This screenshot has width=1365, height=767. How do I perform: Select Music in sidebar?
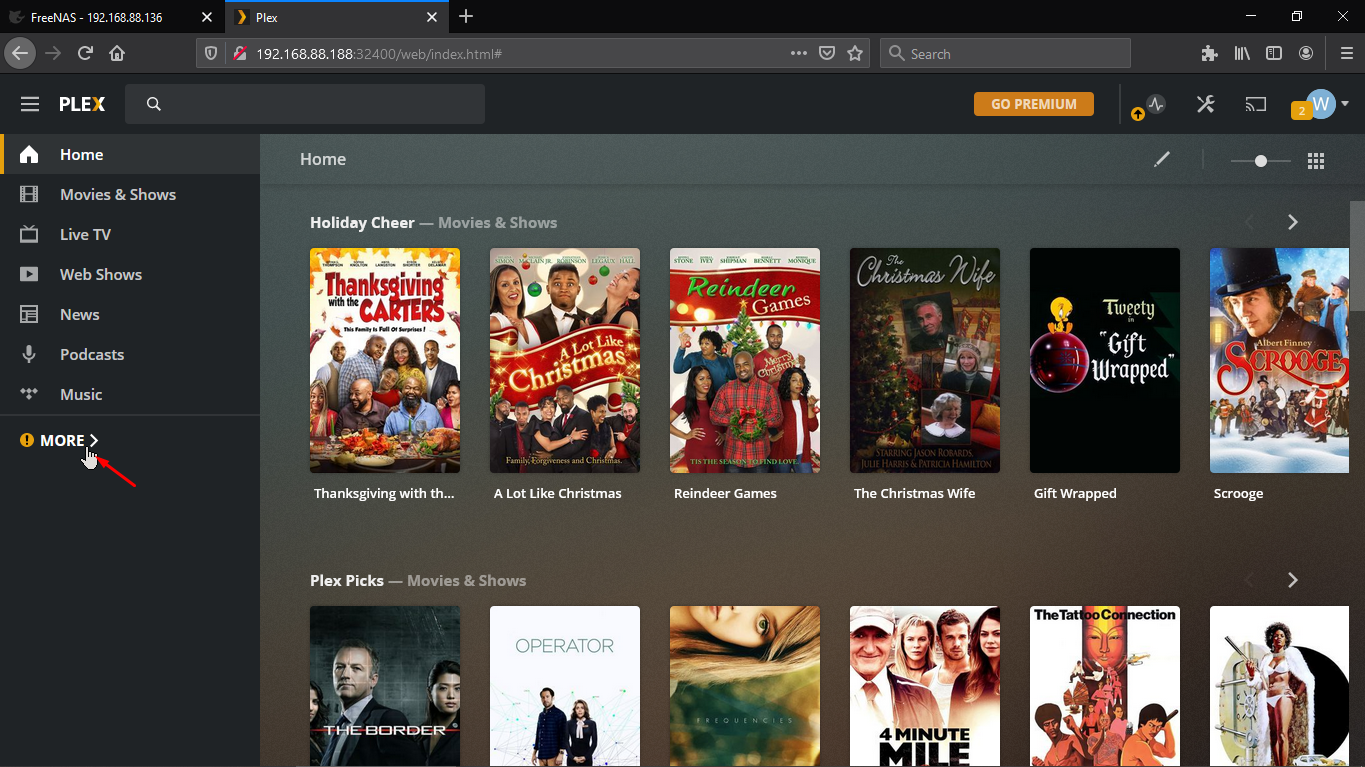130,394
